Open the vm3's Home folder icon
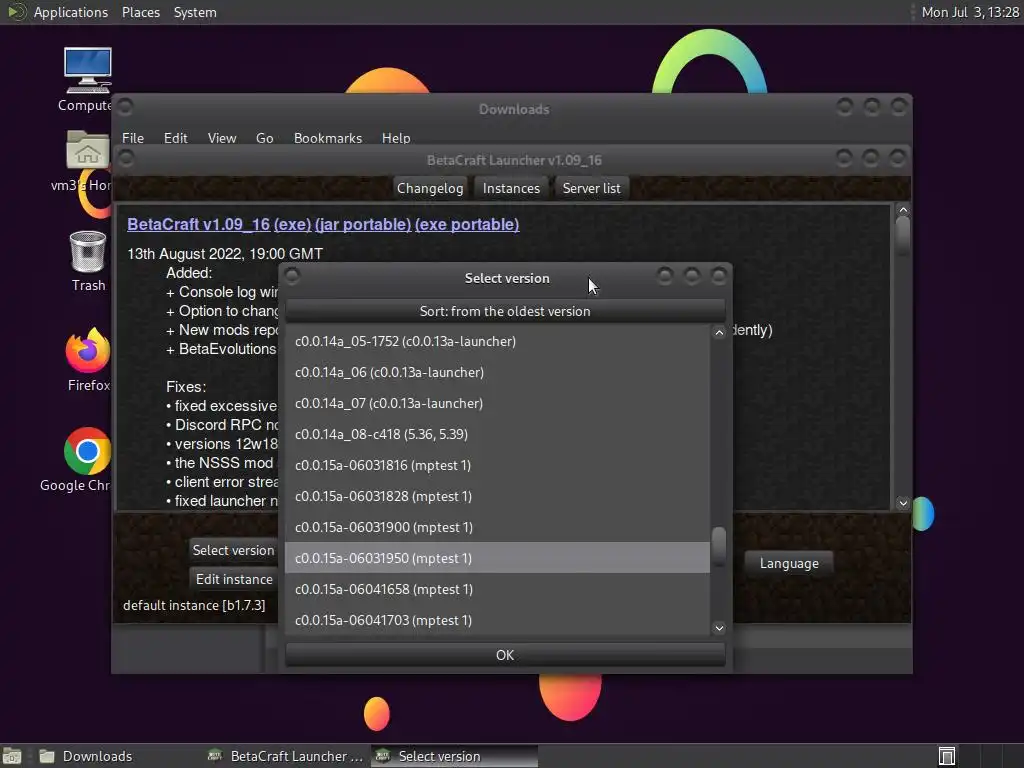 [88, 151]
